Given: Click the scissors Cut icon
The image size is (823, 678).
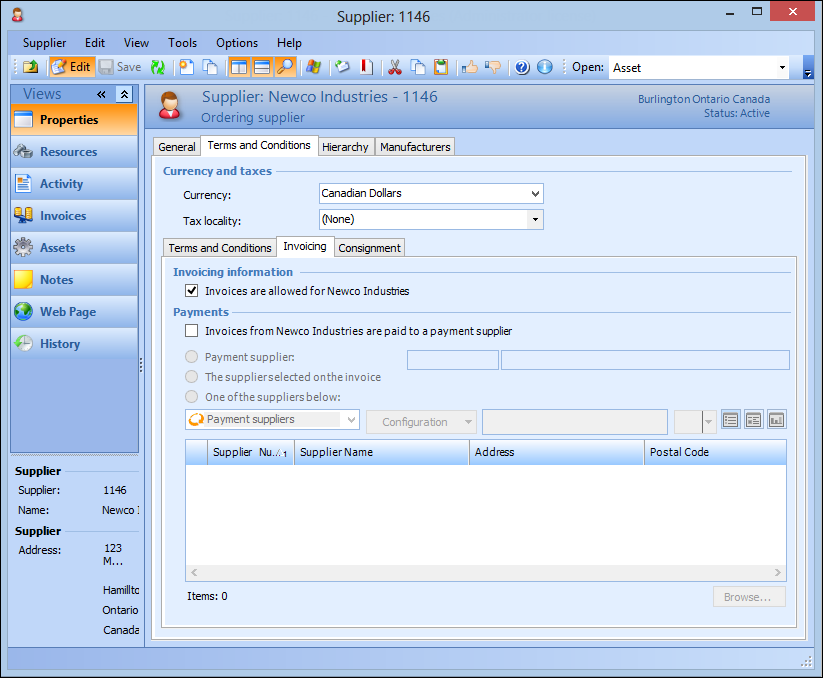Looking at the screenshot, I should pos(394,67).
